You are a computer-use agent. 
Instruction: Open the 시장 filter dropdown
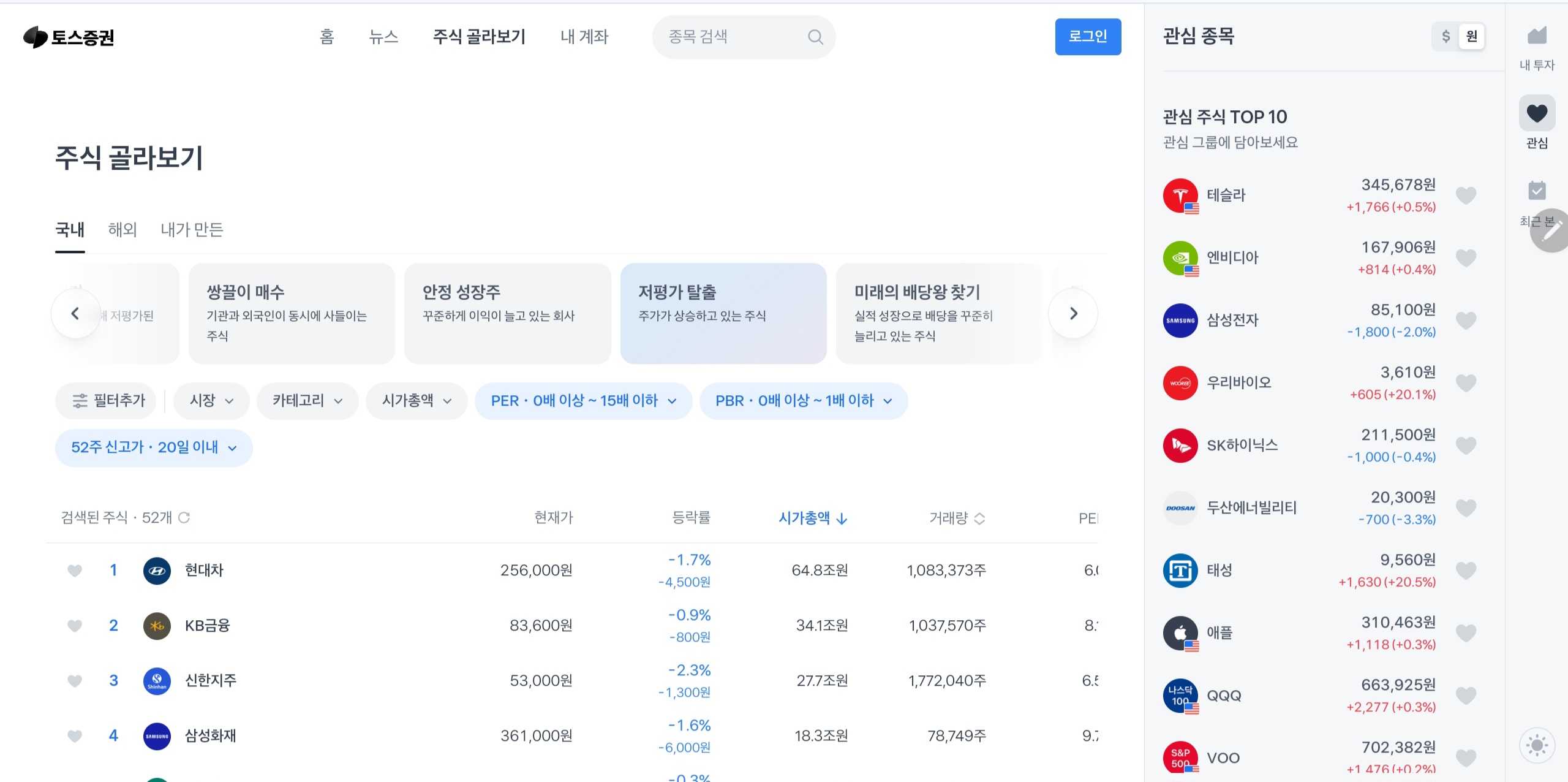211,401
